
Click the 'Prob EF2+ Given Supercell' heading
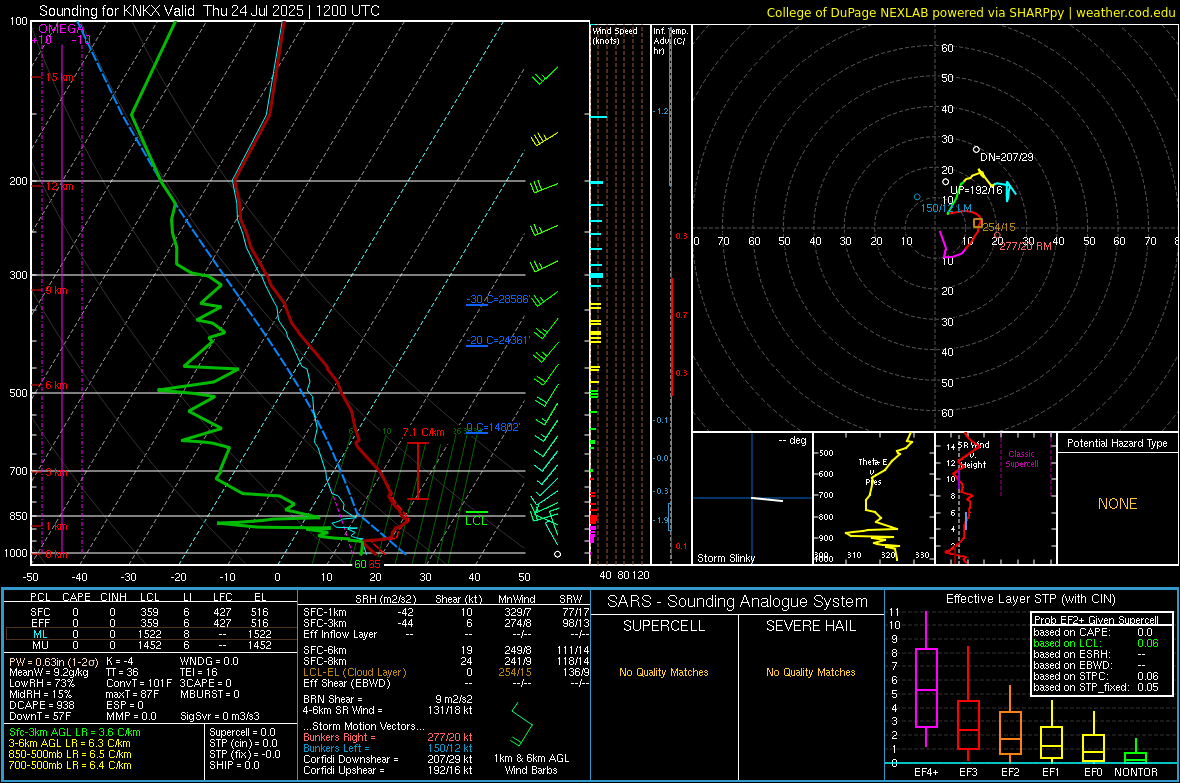[1096, 620]
